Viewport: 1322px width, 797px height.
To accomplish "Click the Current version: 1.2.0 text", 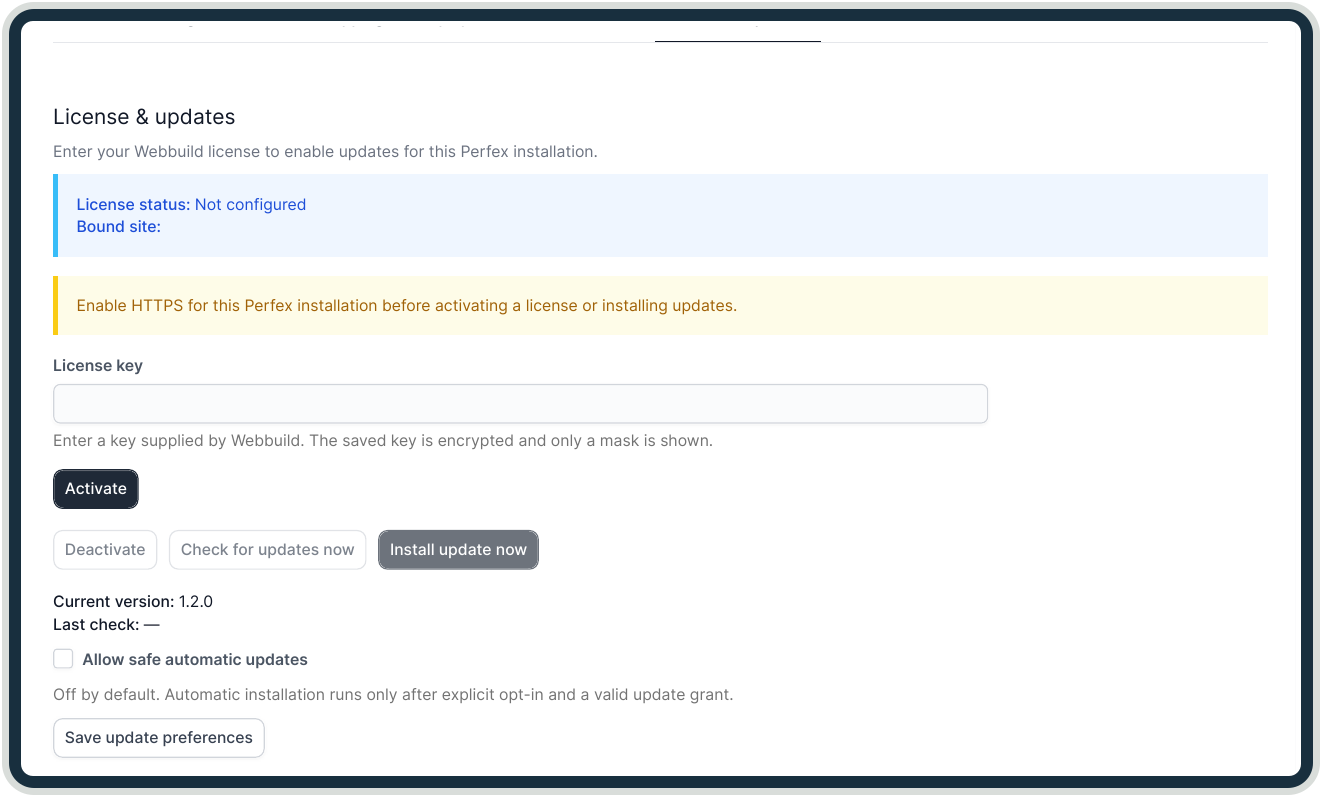I will click(133, 602).
